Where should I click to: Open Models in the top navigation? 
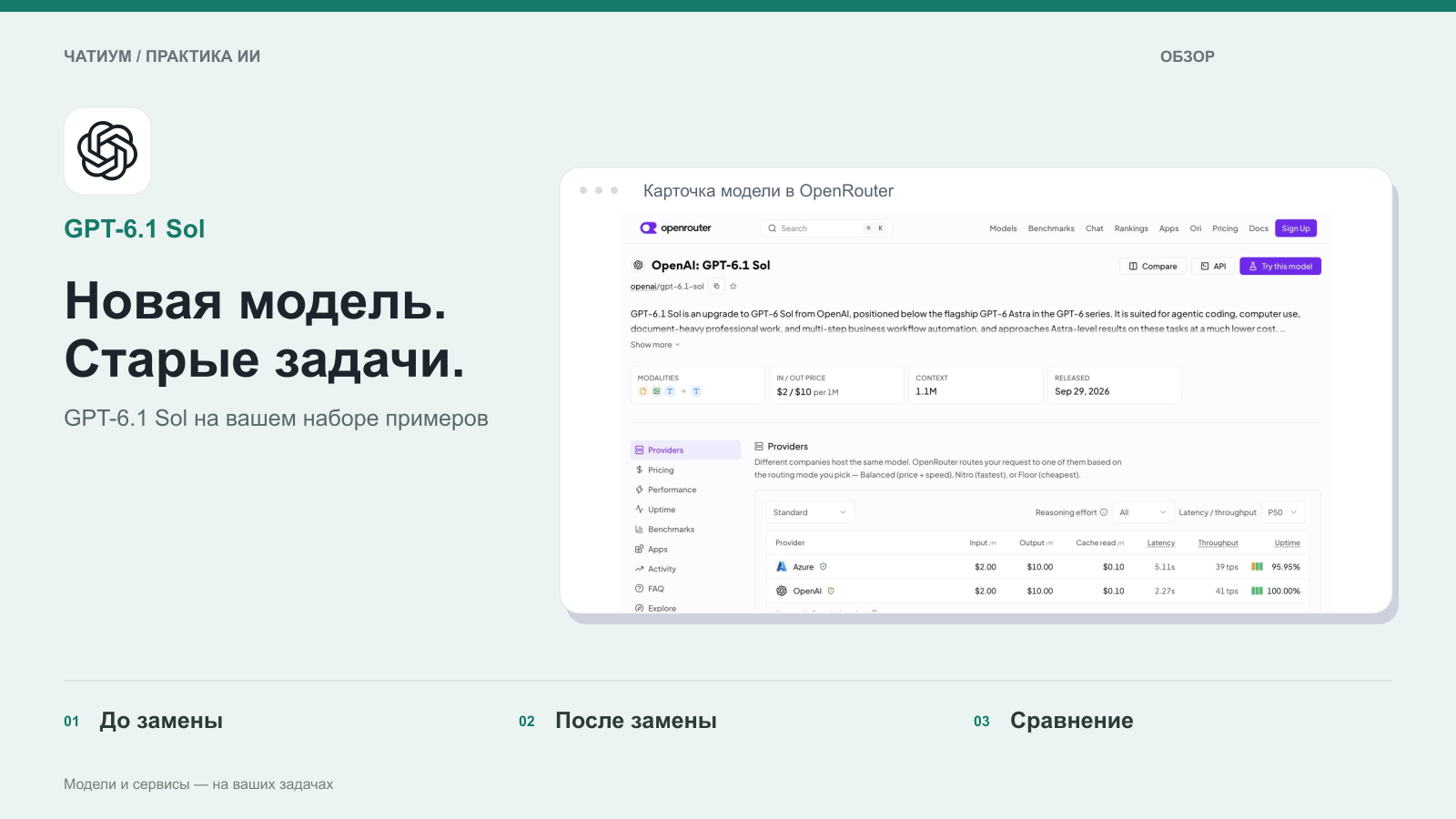(1003, 228)
